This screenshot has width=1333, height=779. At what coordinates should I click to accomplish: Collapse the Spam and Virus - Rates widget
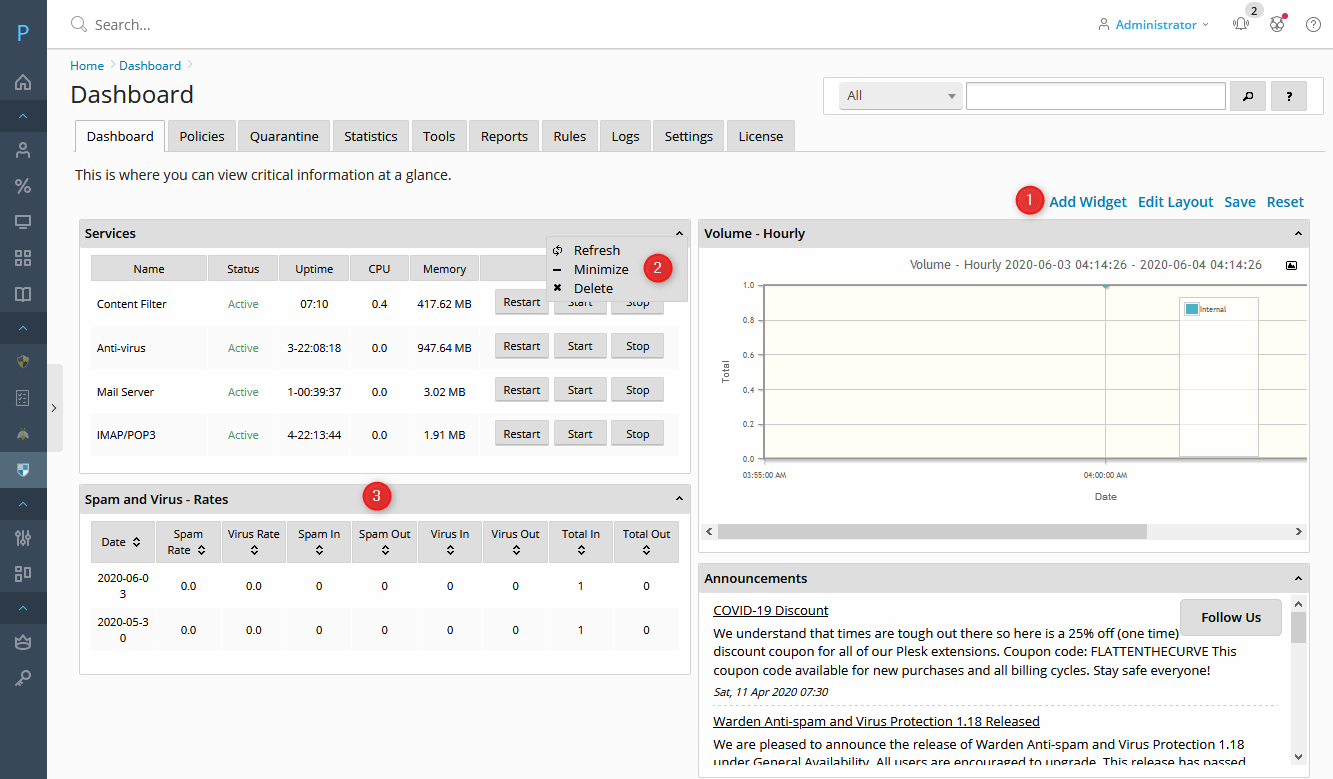click(x=679, y=498)
